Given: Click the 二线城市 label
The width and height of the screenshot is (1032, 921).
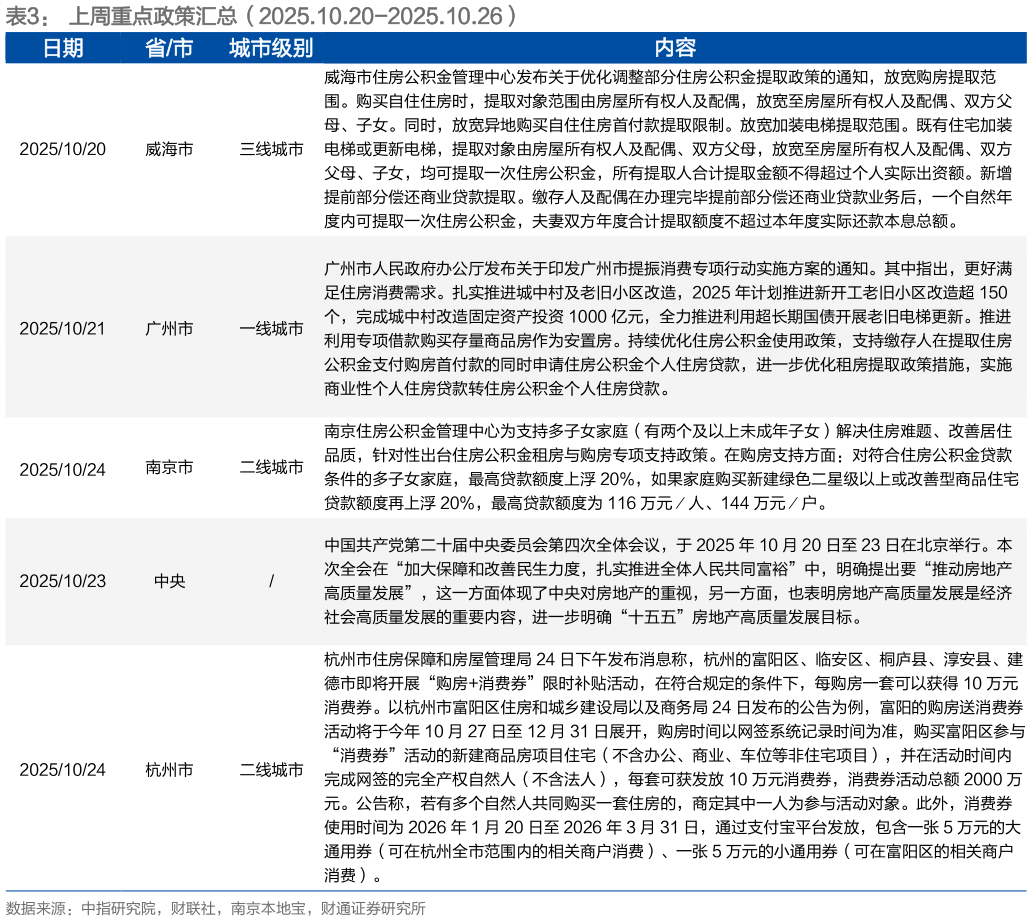Looking at the screenshot, I should [271, 771].
